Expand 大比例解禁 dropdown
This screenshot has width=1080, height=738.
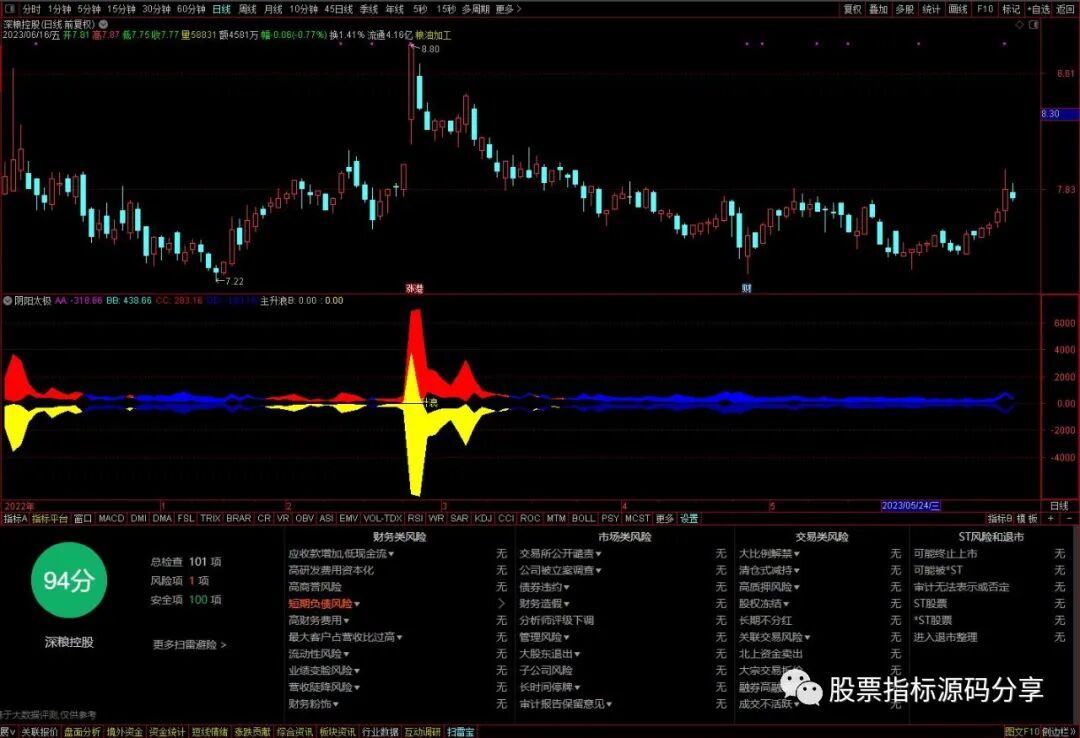tap(769, 553)
